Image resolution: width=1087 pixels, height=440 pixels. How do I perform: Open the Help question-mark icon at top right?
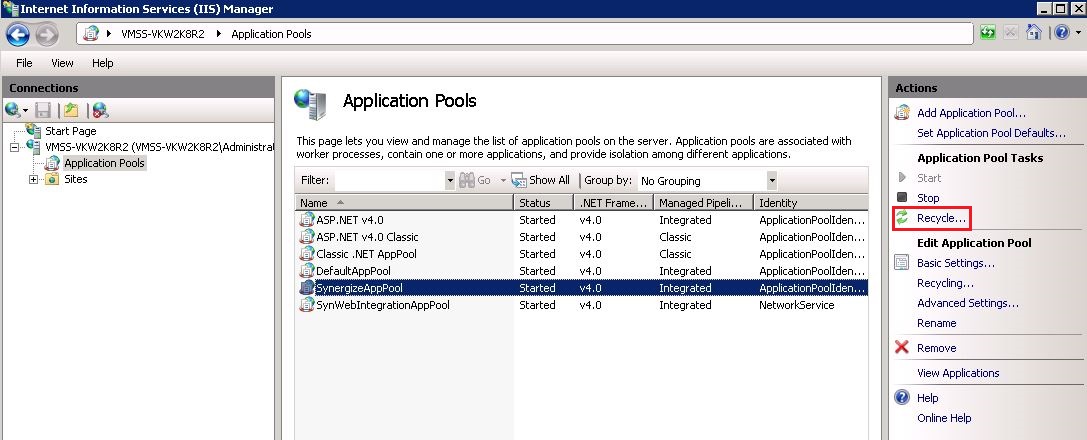click(x=1061, y=33)
